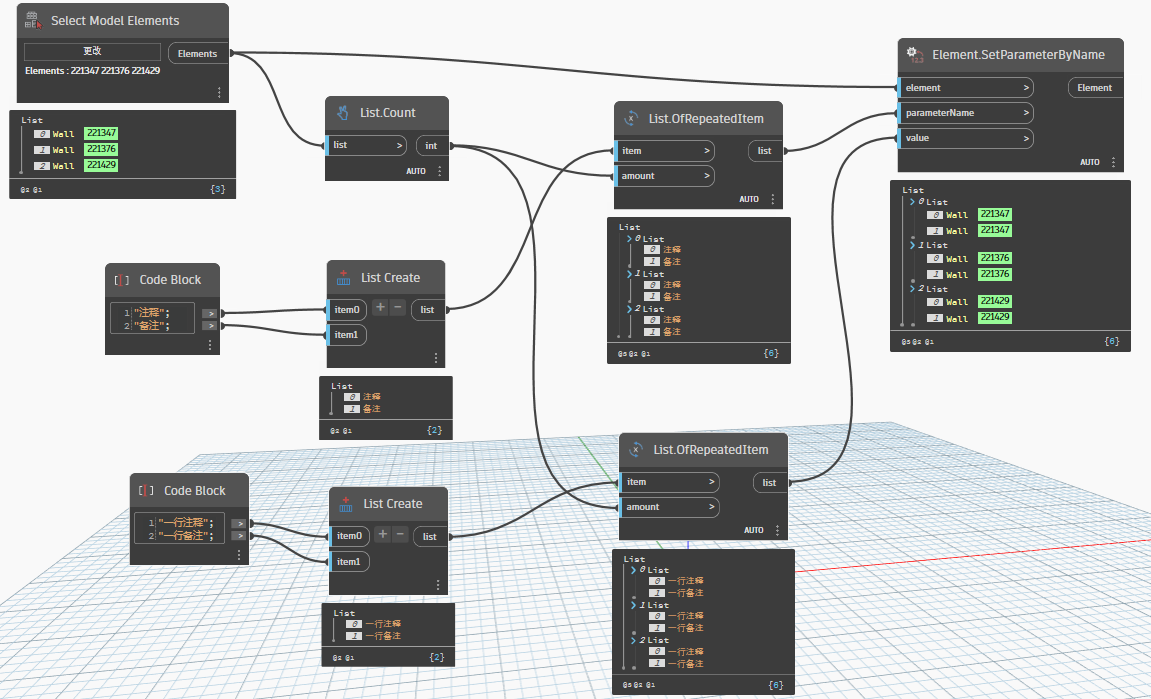This screenshot has width=1151, height=699.
Task: Remove an input with minus on lower List Create
Action: coord(400,535)
